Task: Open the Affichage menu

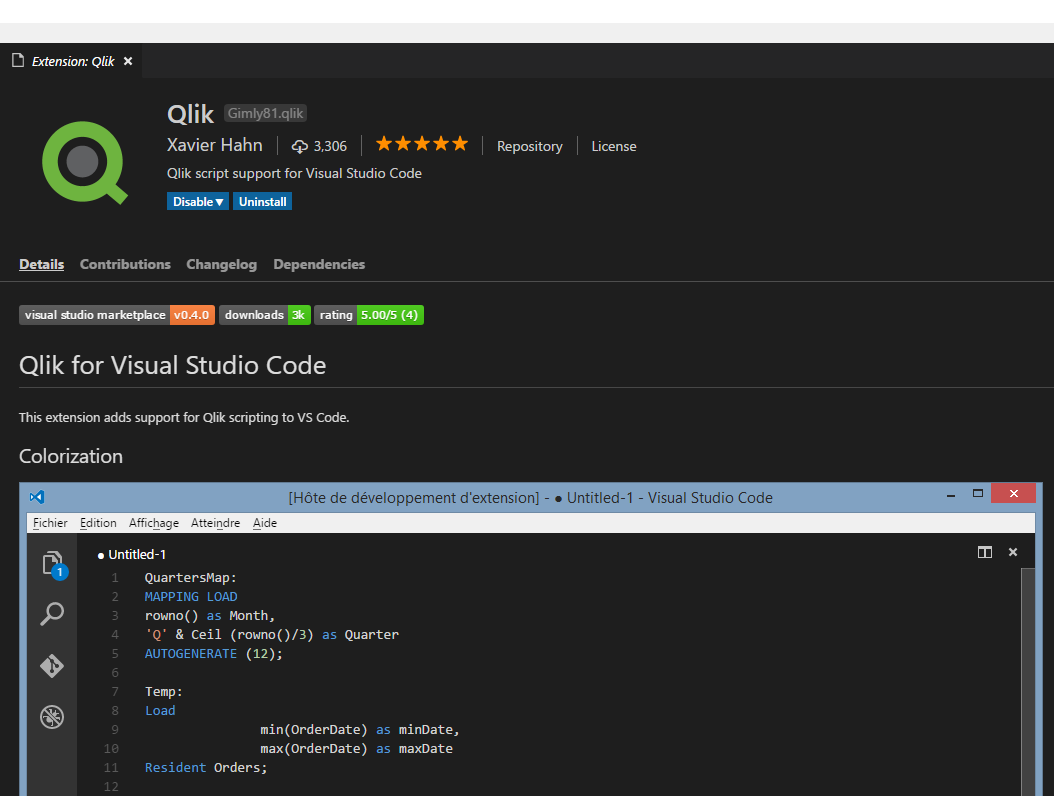Action: (x=153, y=522)
